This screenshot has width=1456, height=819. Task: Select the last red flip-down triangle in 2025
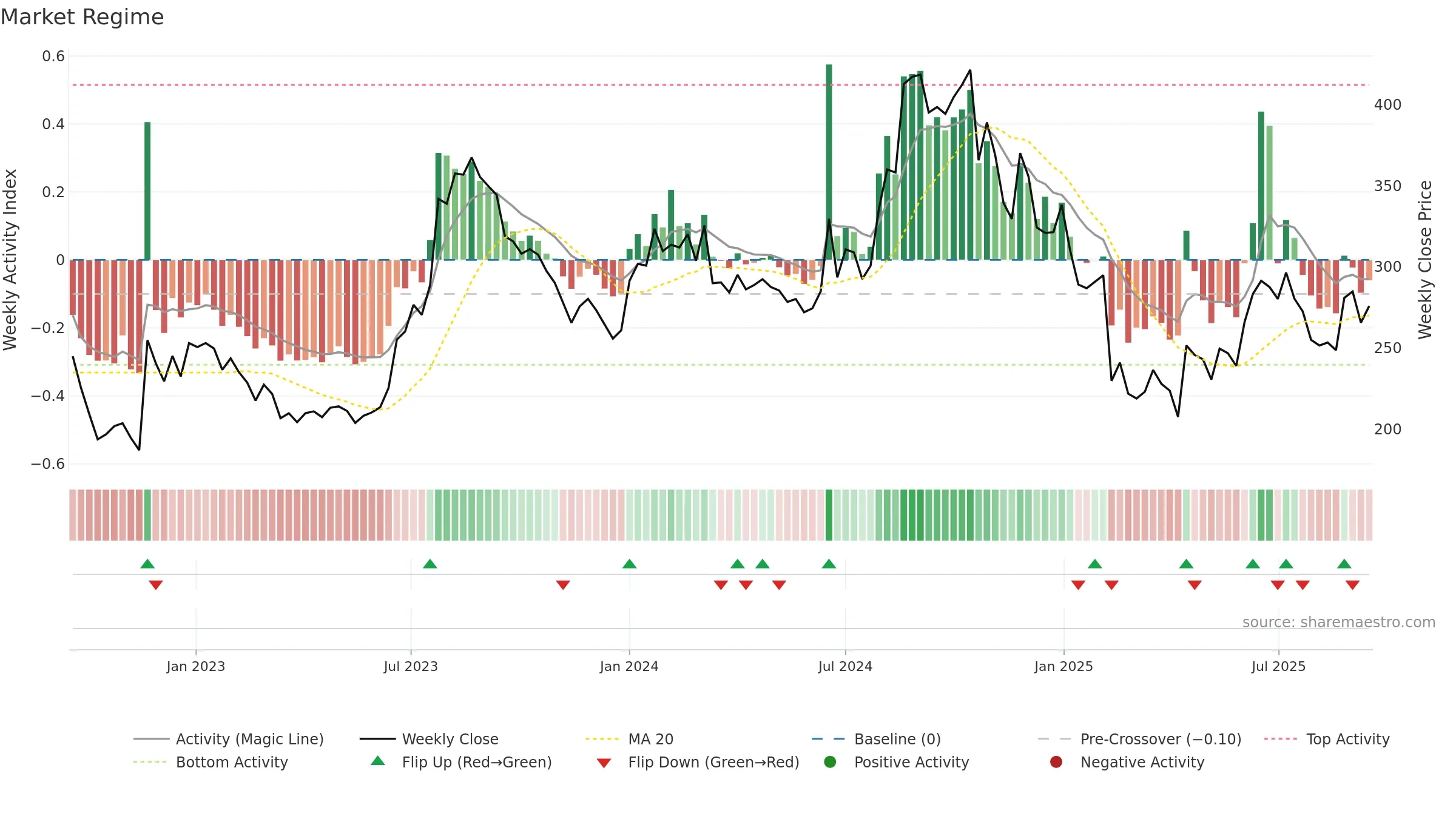(x=1352, y=585)
